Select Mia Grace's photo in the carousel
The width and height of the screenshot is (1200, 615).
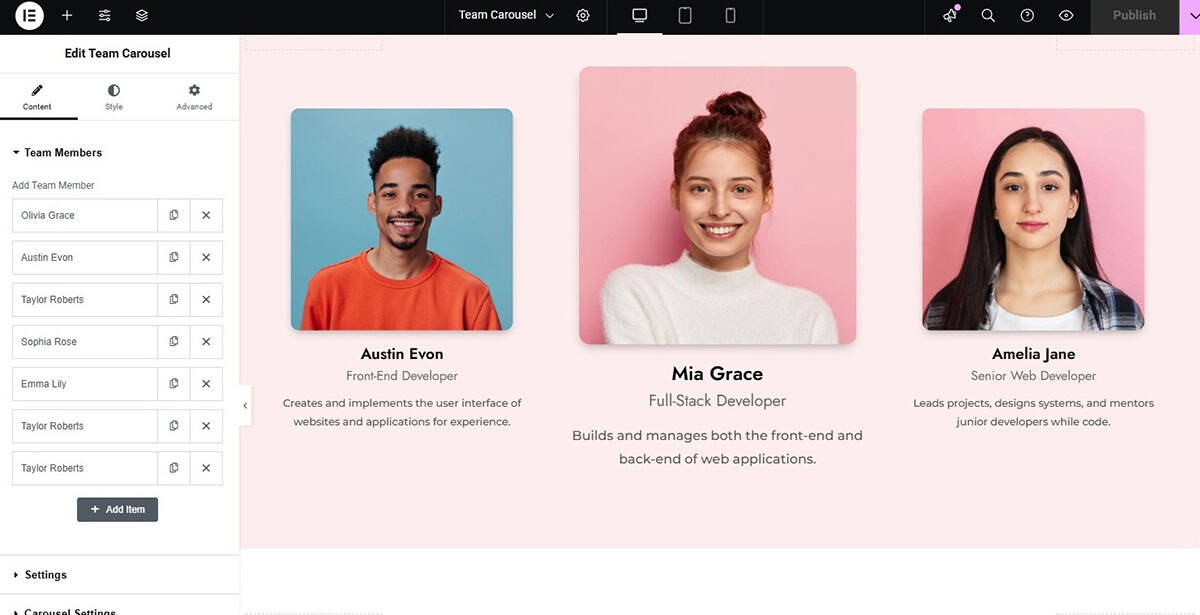pos(717,206)
